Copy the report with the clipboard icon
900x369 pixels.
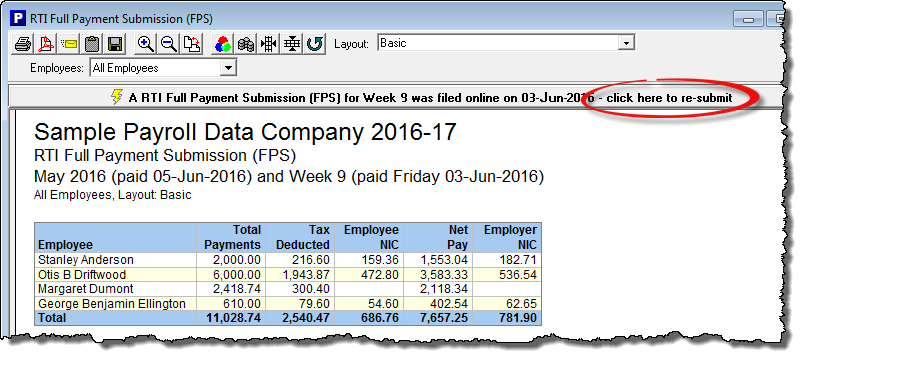pos(92,44)
